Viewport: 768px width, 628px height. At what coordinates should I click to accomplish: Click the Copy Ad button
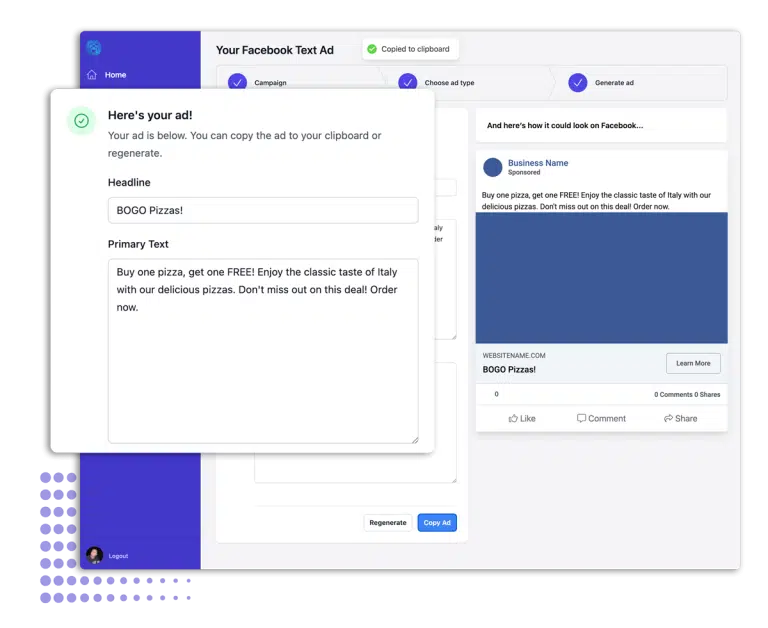coord(437,522)
